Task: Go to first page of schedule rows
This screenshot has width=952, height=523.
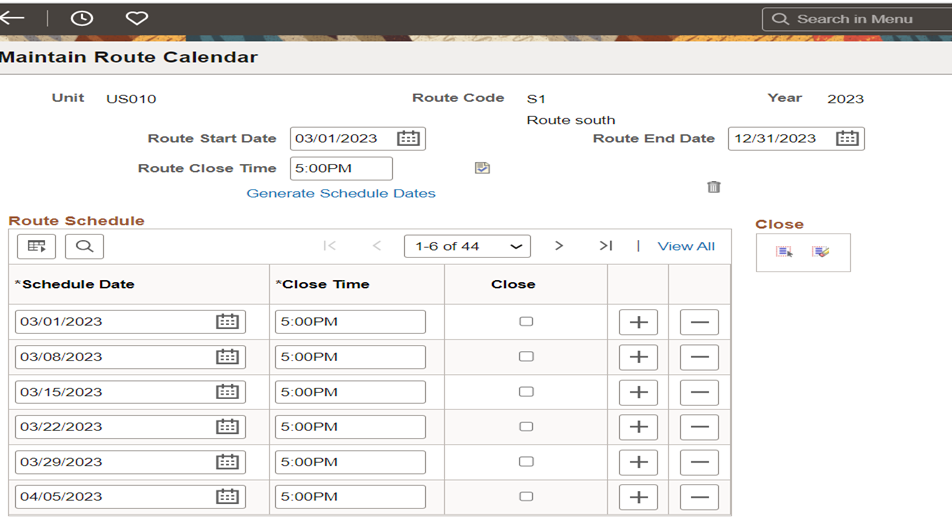Action: [330, 245]
